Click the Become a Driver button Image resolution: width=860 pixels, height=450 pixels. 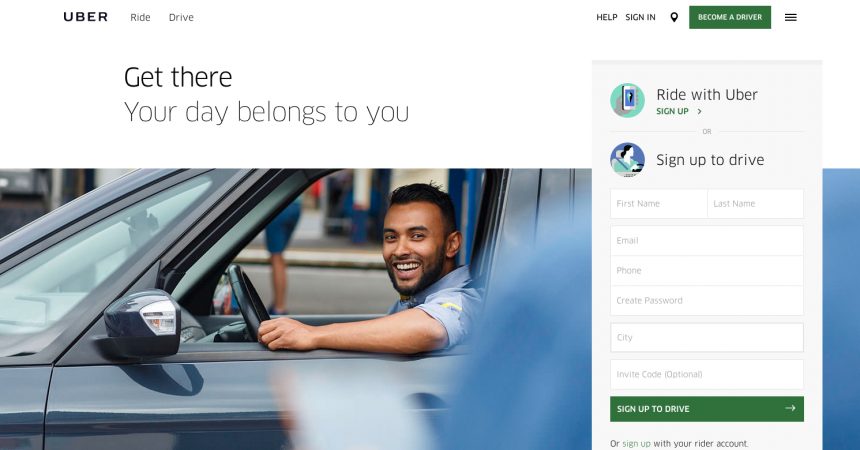click(x=730, y=18)
